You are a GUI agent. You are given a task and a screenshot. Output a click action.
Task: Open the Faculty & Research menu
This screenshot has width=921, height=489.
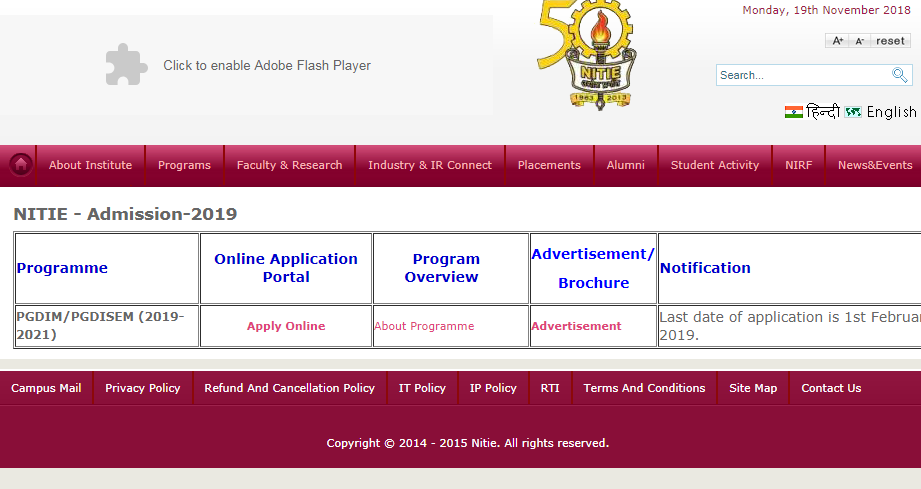coord(290,165)
